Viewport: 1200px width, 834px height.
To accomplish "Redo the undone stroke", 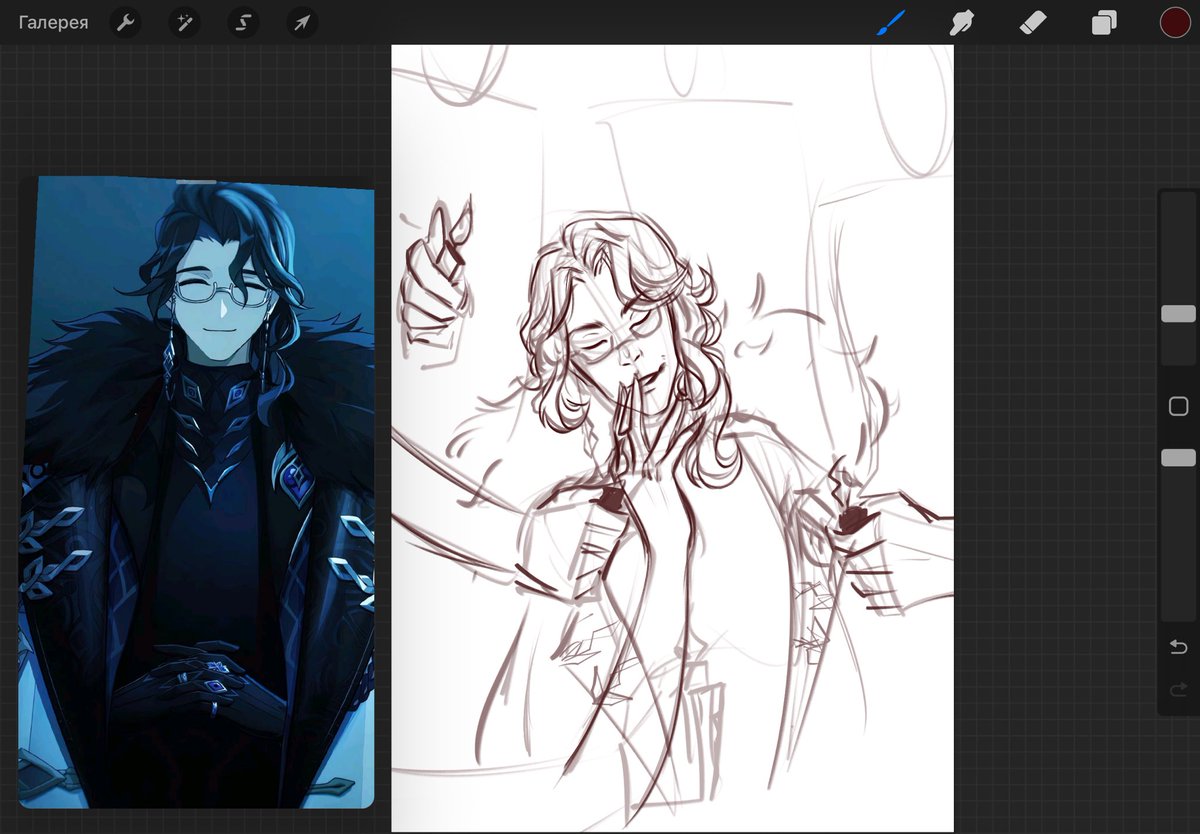I will tap(1178, 688).
